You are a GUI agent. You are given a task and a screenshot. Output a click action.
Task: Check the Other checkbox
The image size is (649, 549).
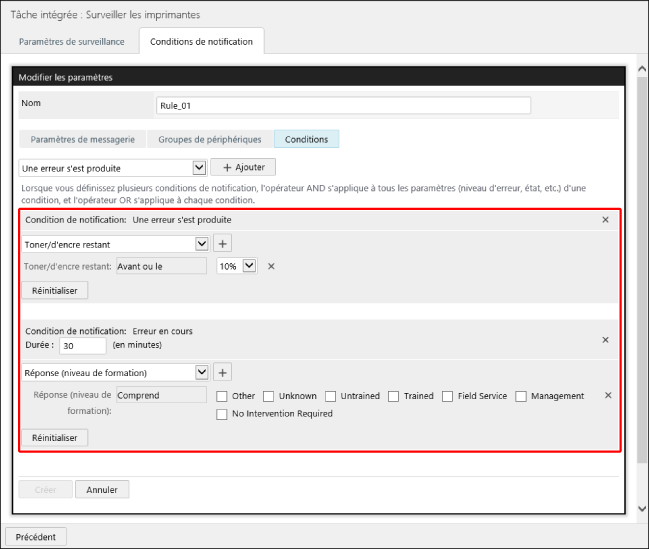tap(223, 396)
